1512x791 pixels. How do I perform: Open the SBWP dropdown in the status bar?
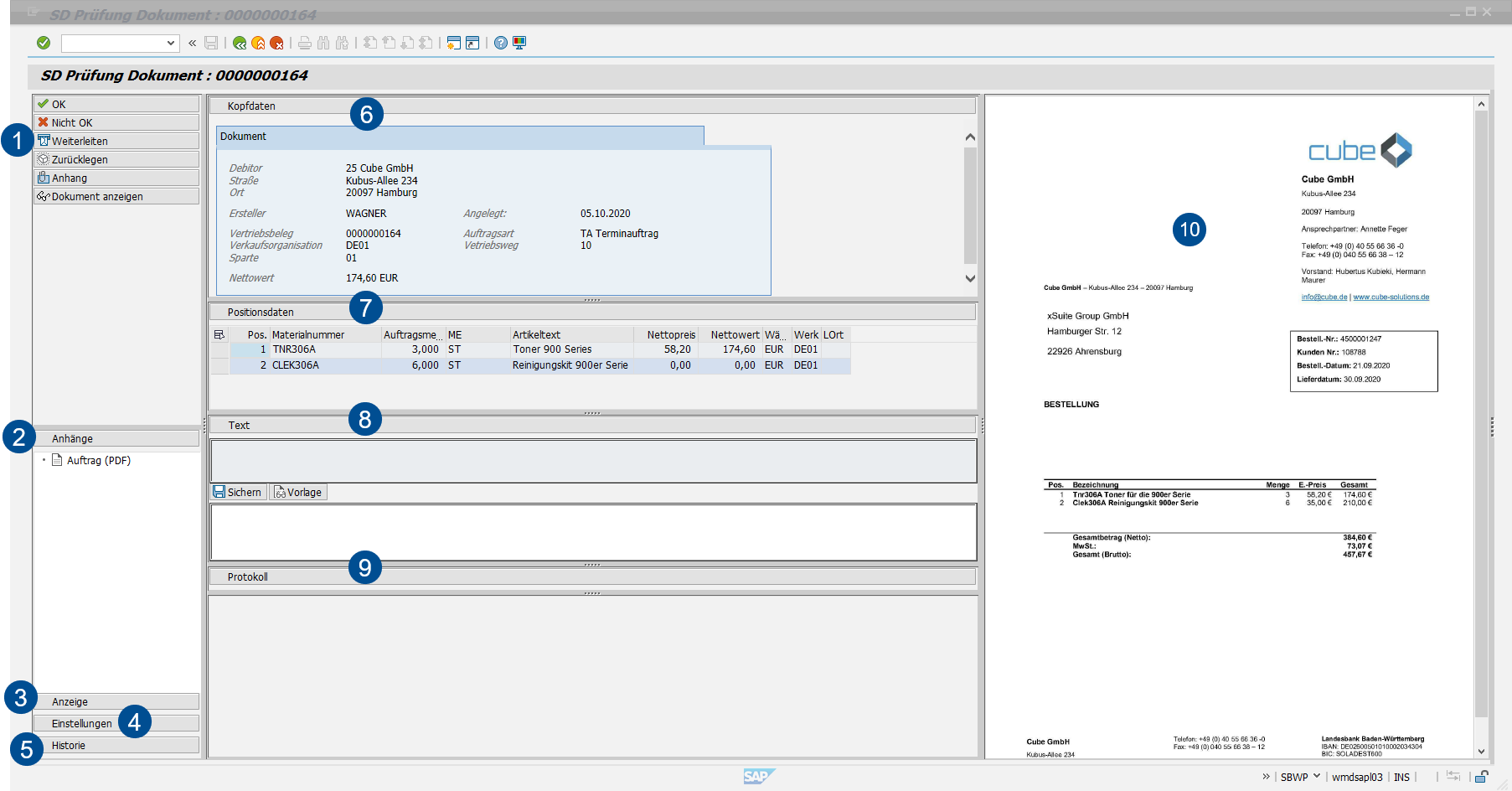[x=1316, y=777]
